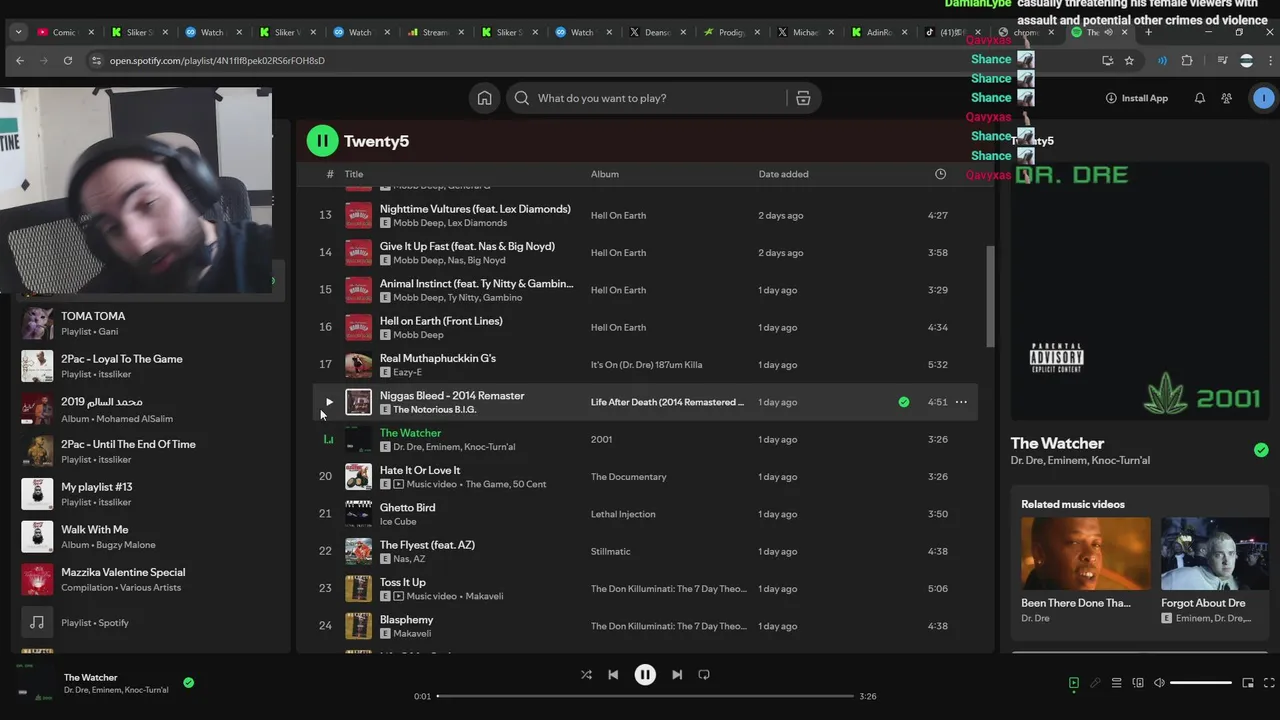Enter full screen player mode
Viewport: 1280px width, 720px height.
coord(1270,683)
